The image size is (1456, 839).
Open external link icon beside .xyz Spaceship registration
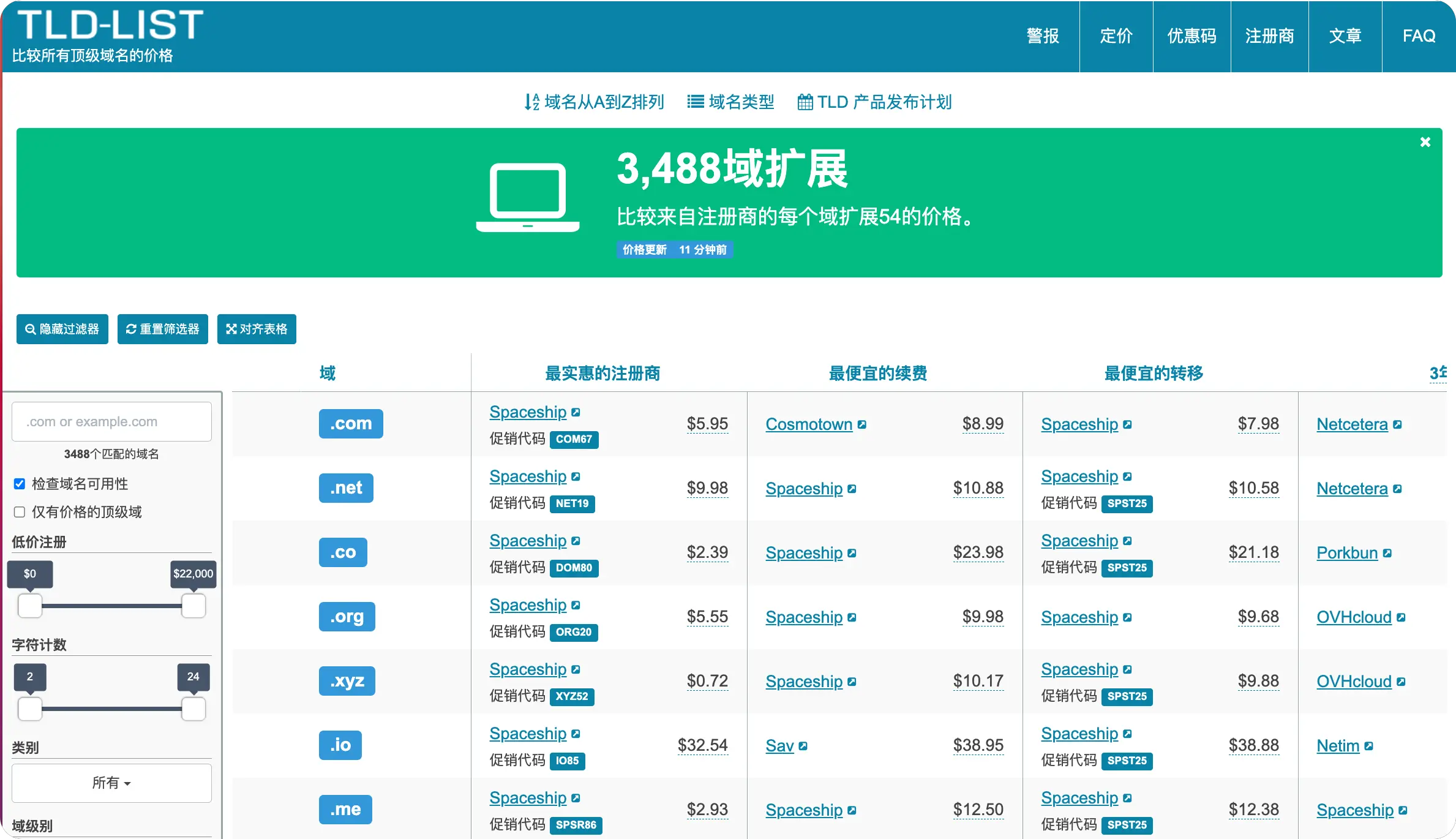click(576, 669)
